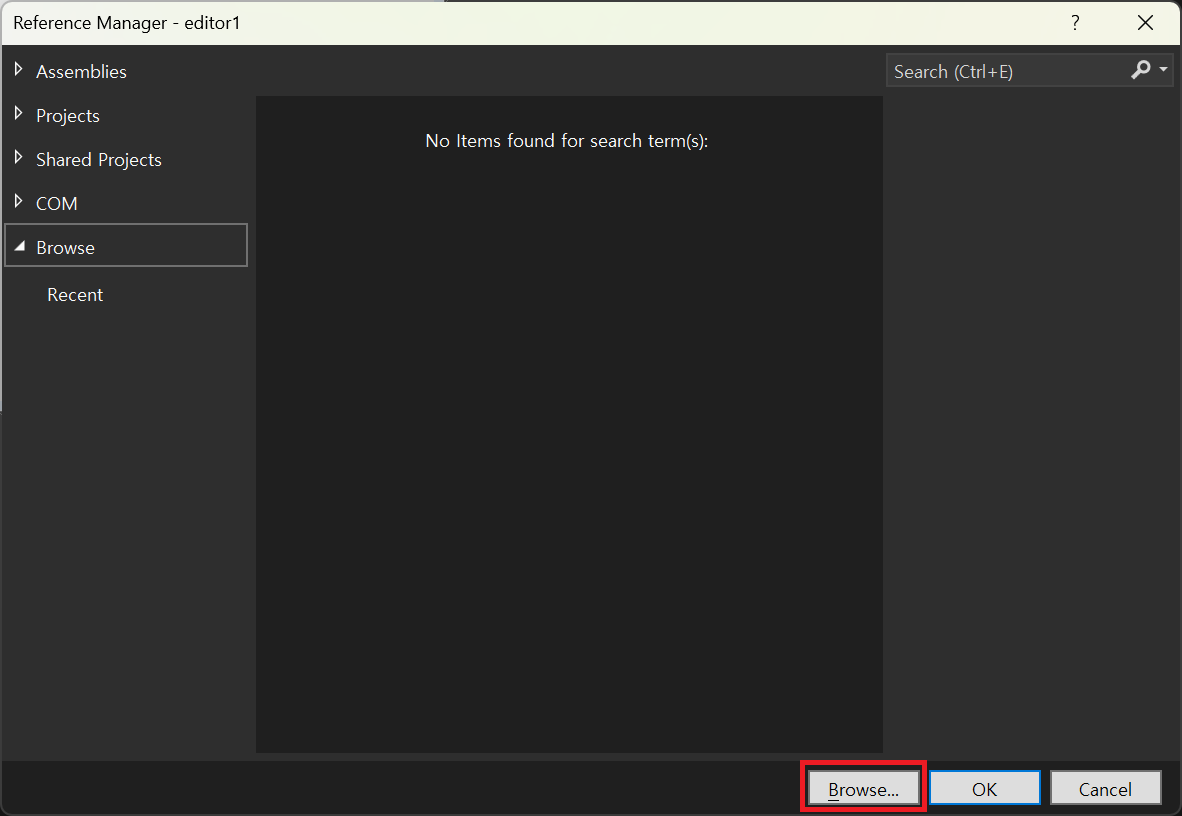Screen dimensions: 1182x816
Task: Close the Reference Manager window
Action: 1145,23
